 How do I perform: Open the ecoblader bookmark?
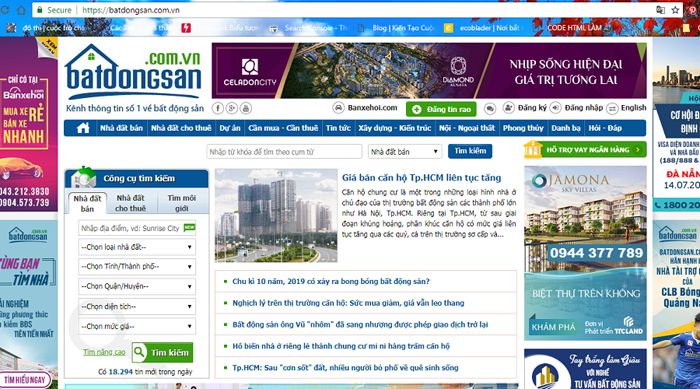(x=482, y=28)
